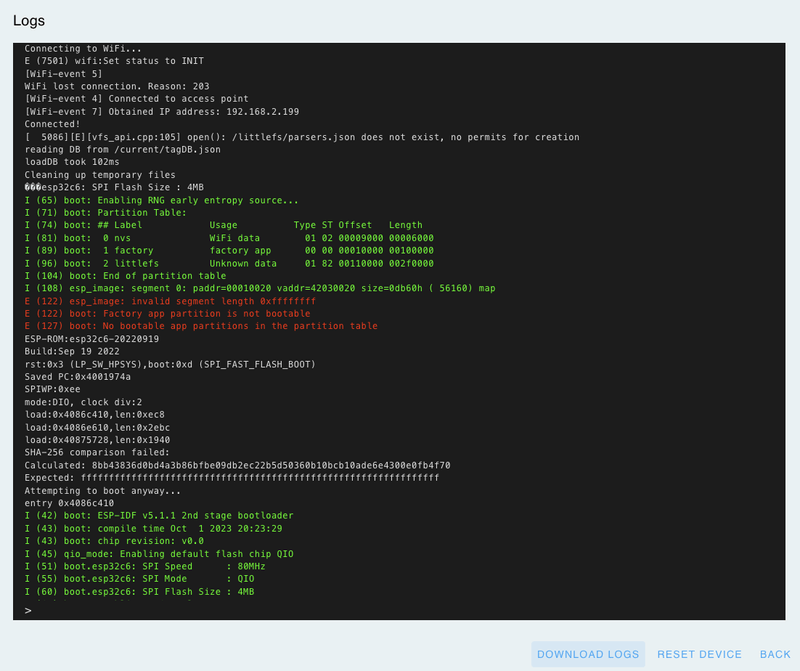The image size is (800, 671).
Task: Select the 'mode:DIO, clock div:2' line
Action: coord(83,402)
